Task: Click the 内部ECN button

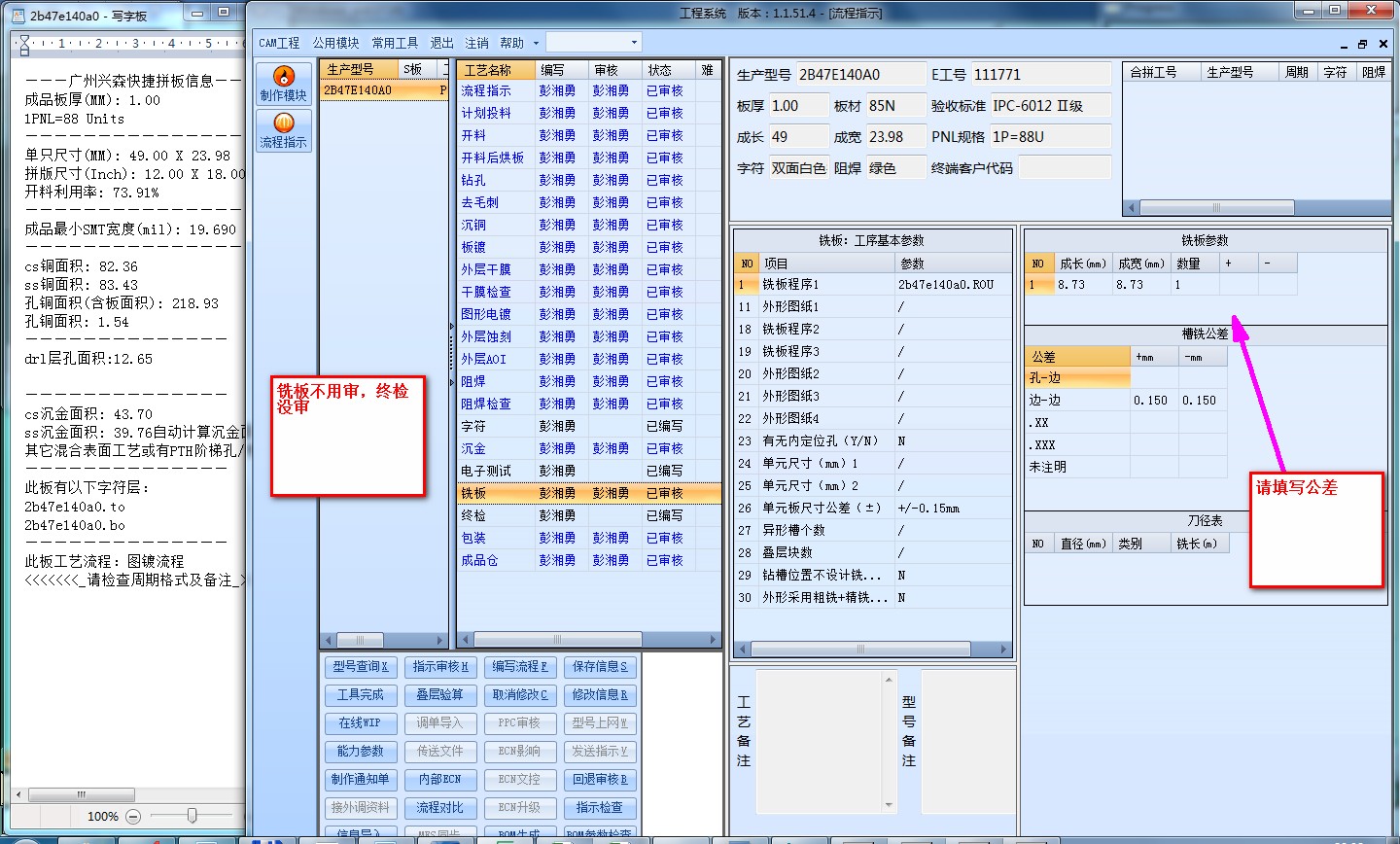Action: [x=439, y=780]
